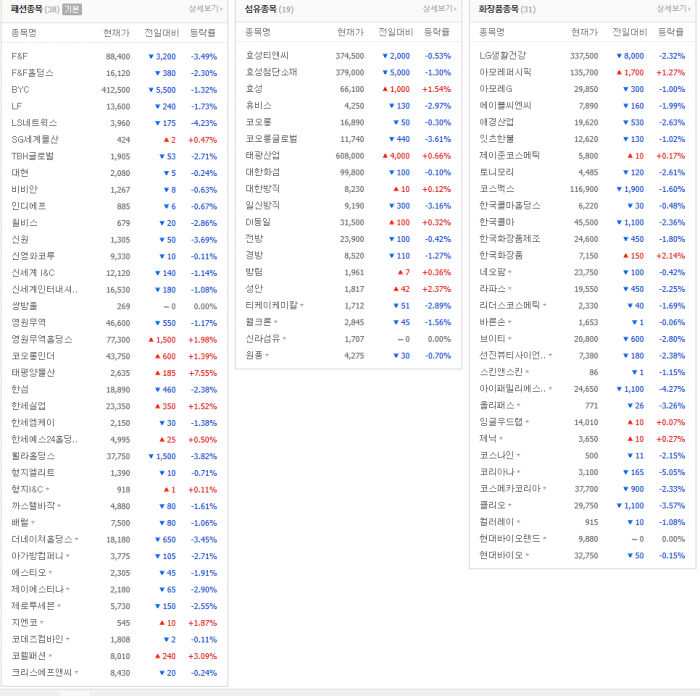Select the 리더스코스메틱 stock name
700x696 pixels.
coord(509,305)
